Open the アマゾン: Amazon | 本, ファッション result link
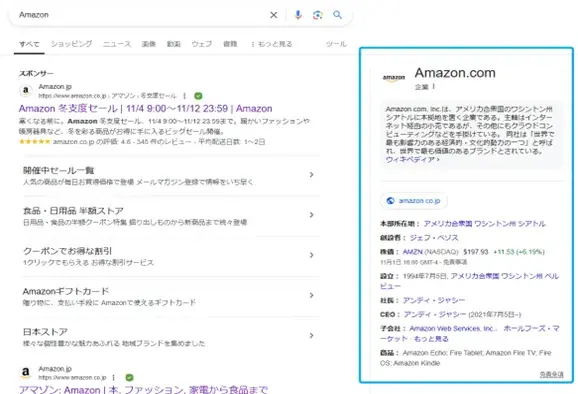578x394 pixels. [143, 390]
